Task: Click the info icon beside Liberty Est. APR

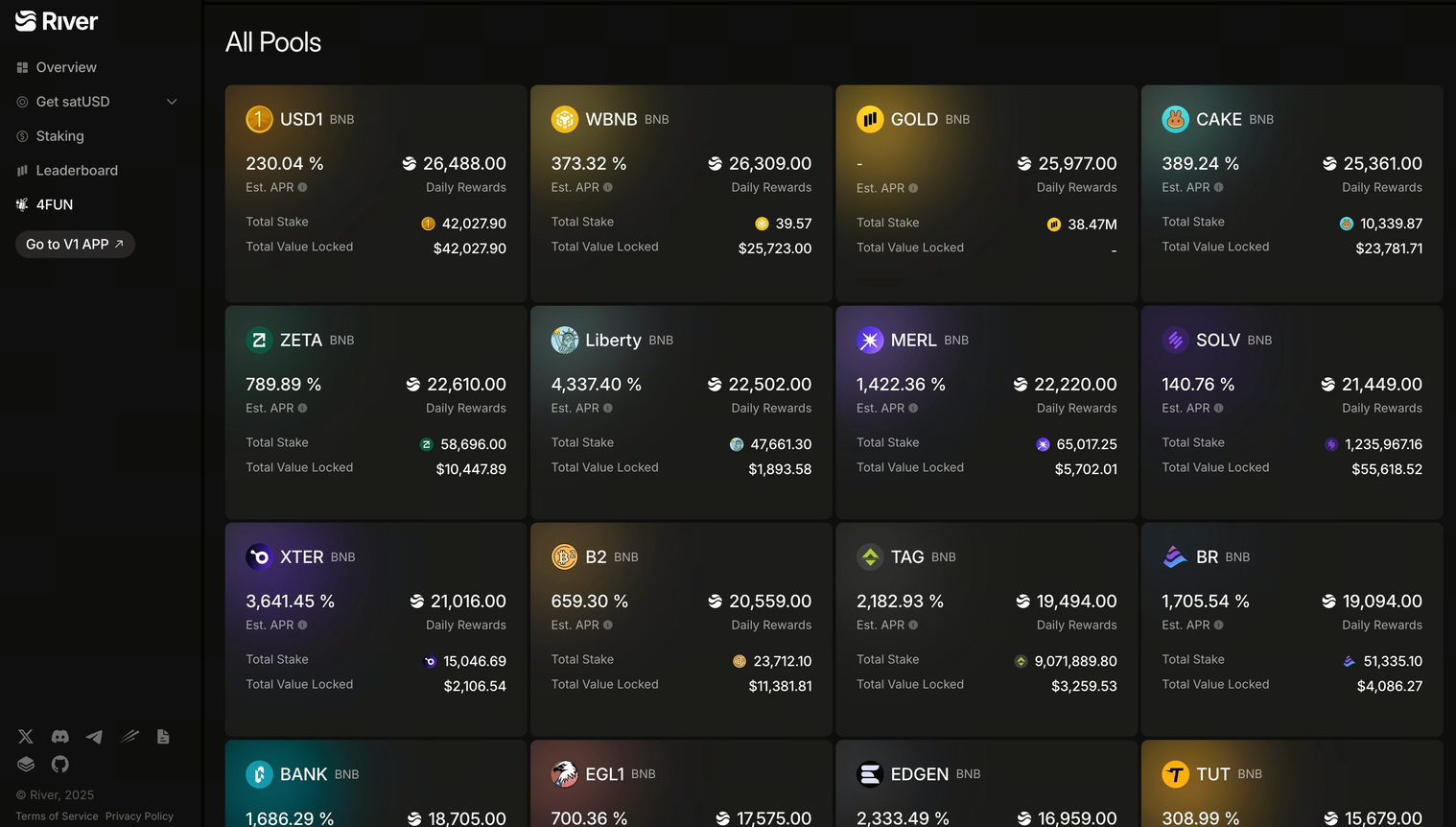Action: 608,409
